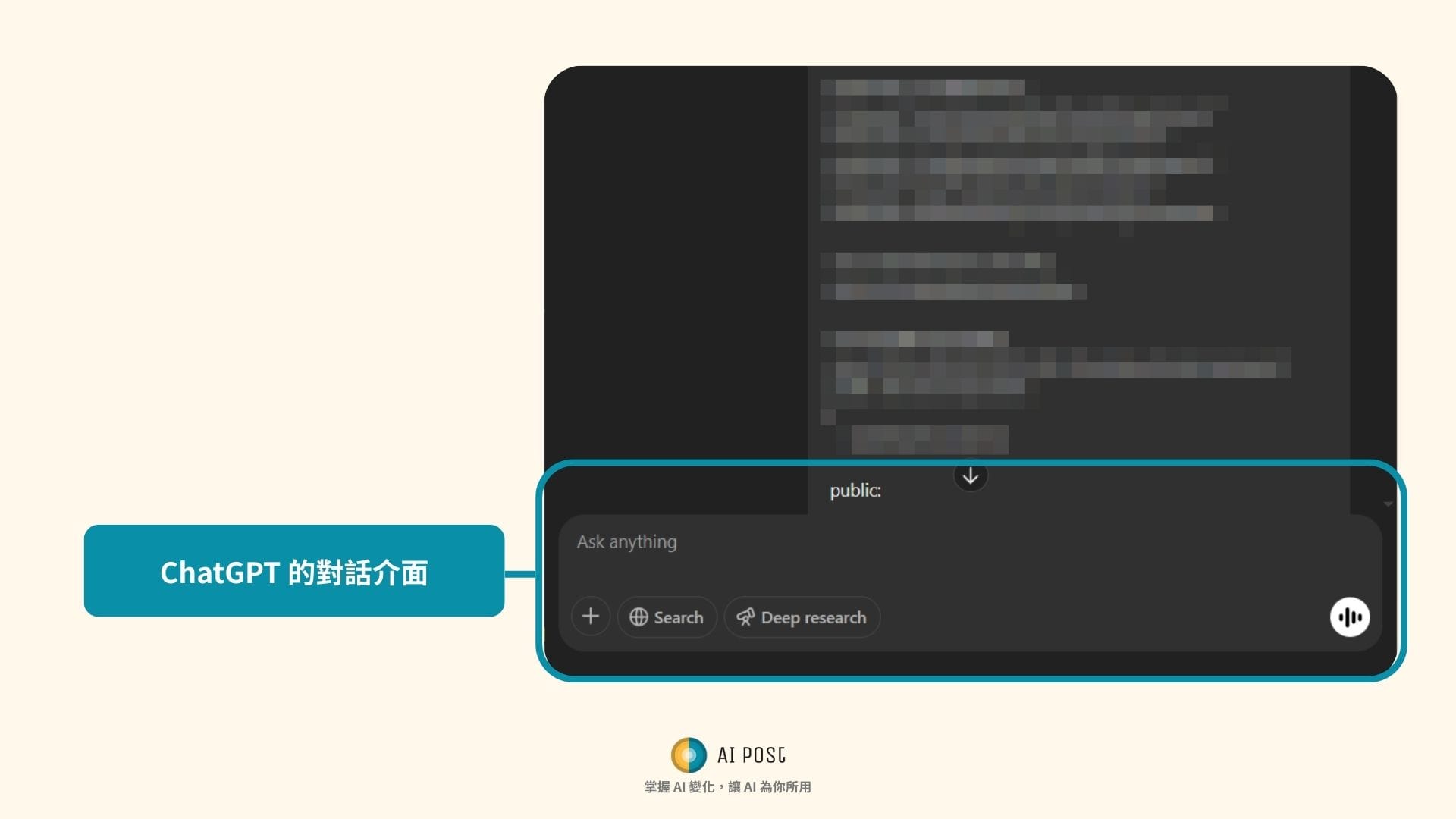Viewport: 1456px width, 819px height.
Task: Click the teal 'ChatGPT 的對話介面' label box
Action: [x=294, y=571]
